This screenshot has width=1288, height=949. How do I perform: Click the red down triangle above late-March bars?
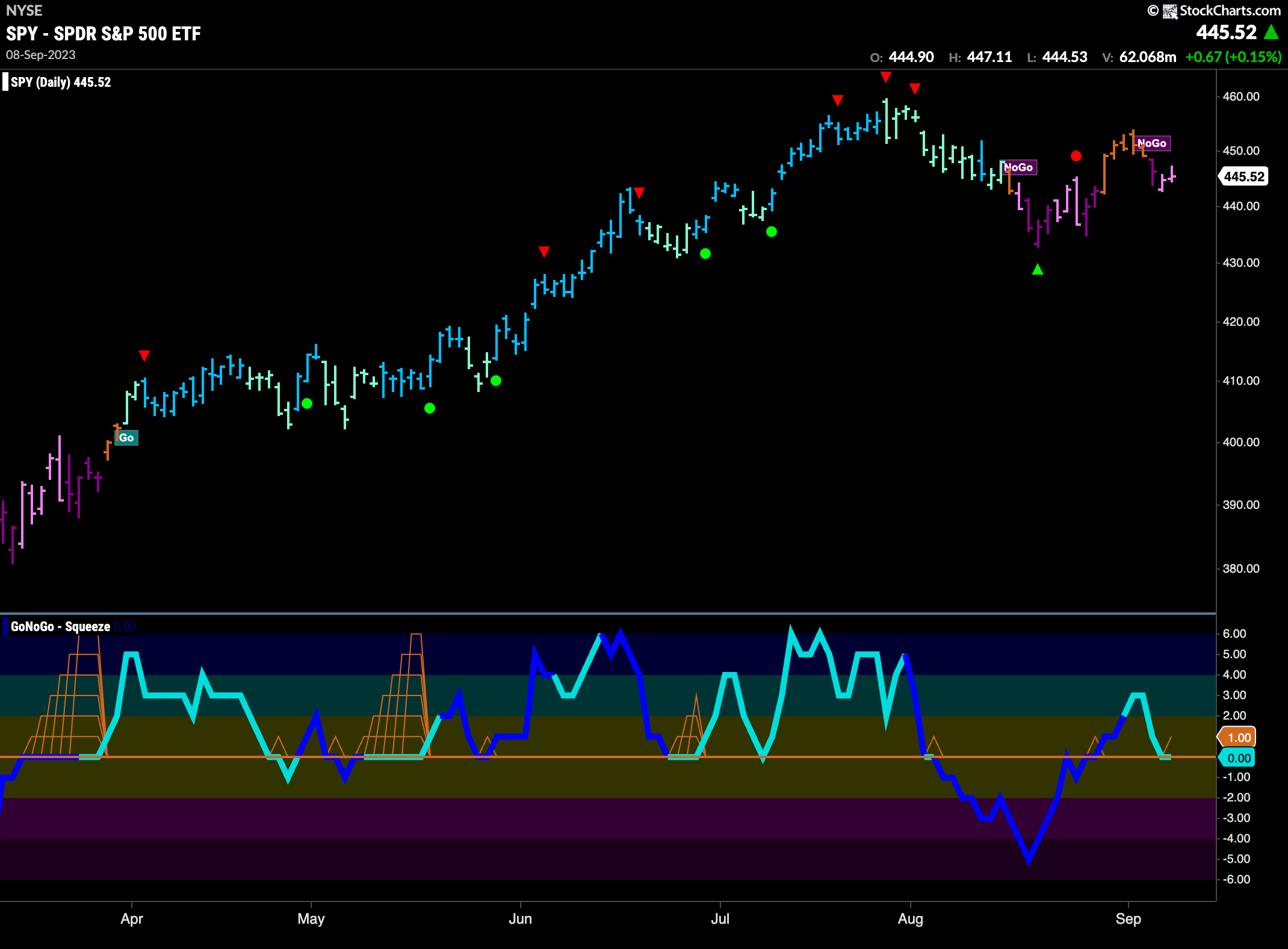point(144,355)
